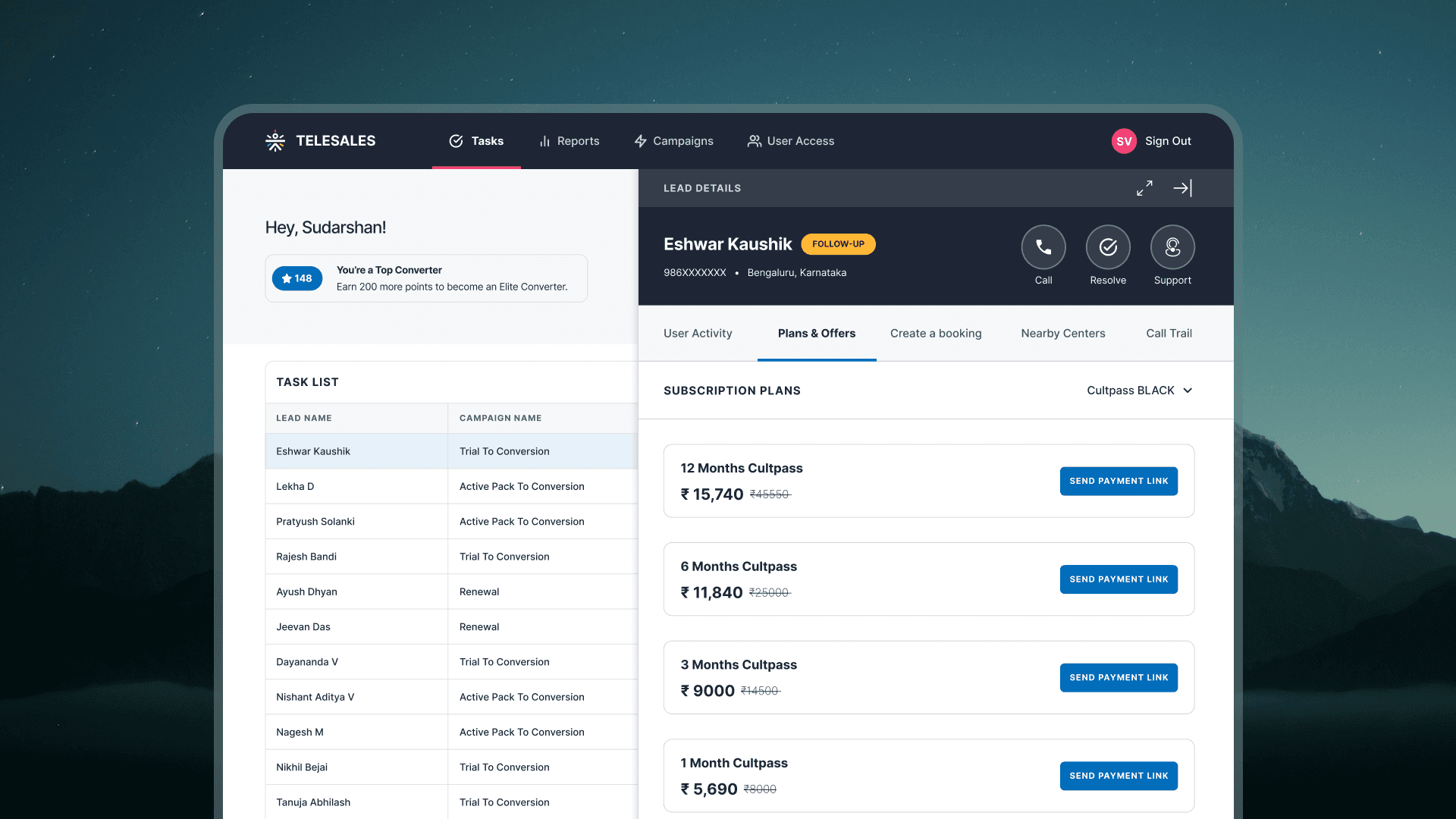Click the Telesales logo icon
This screenshot has height=819, width=1456.
(x=275, y=141)
